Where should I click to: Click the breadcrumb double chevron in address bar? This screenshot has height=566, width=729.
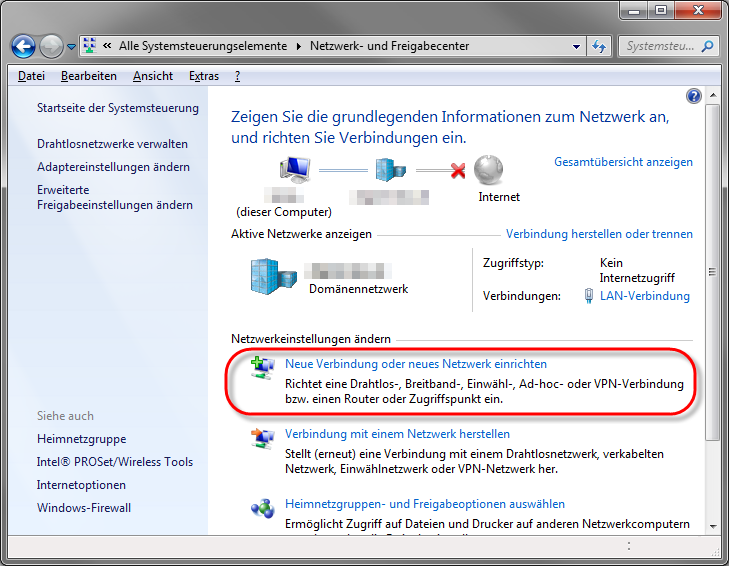(x=107, y=46)
